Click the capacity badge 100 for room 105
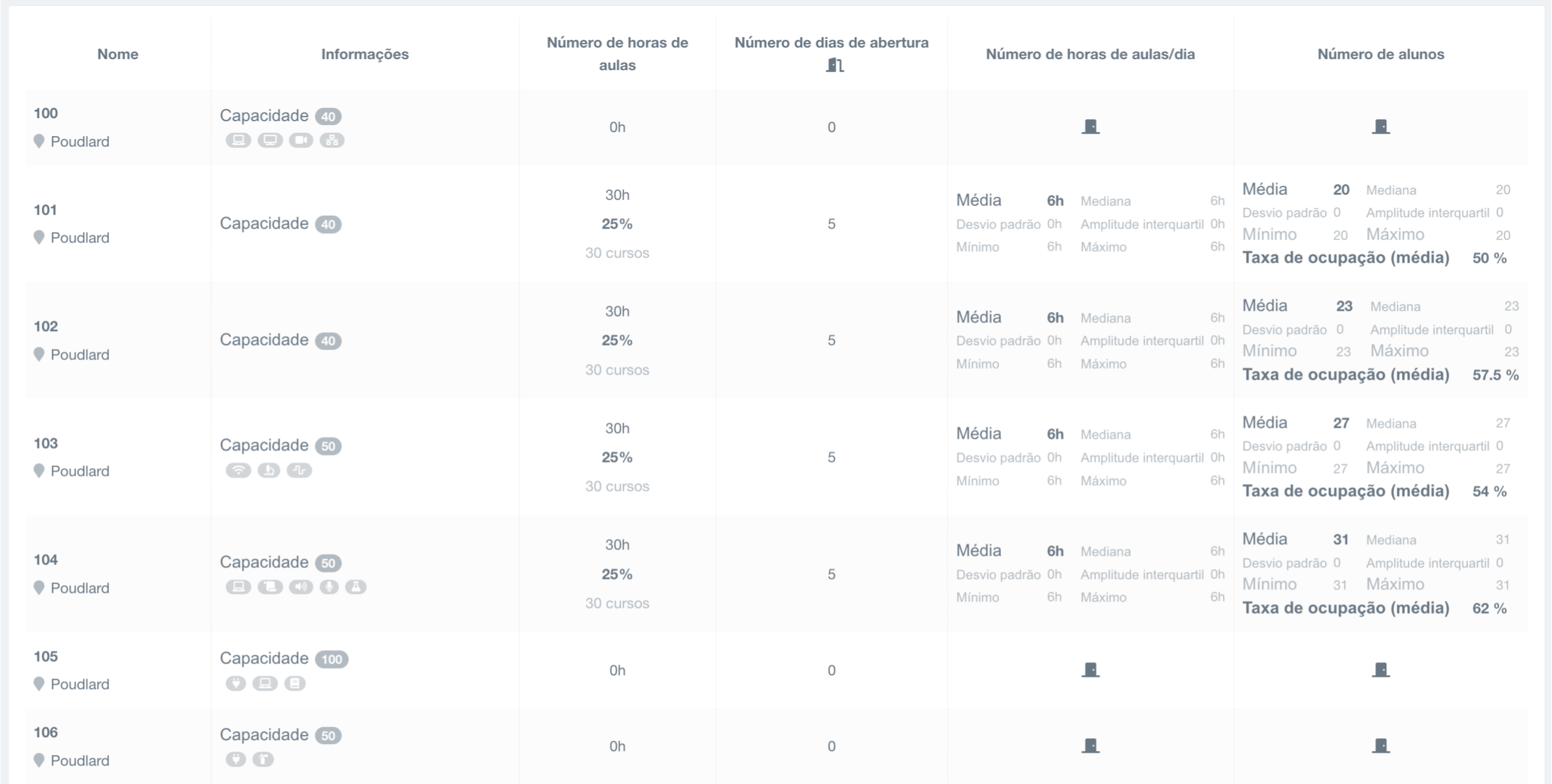Viewport: 1552px width, 784px height. pyautogui.click(x=331, y=659)
